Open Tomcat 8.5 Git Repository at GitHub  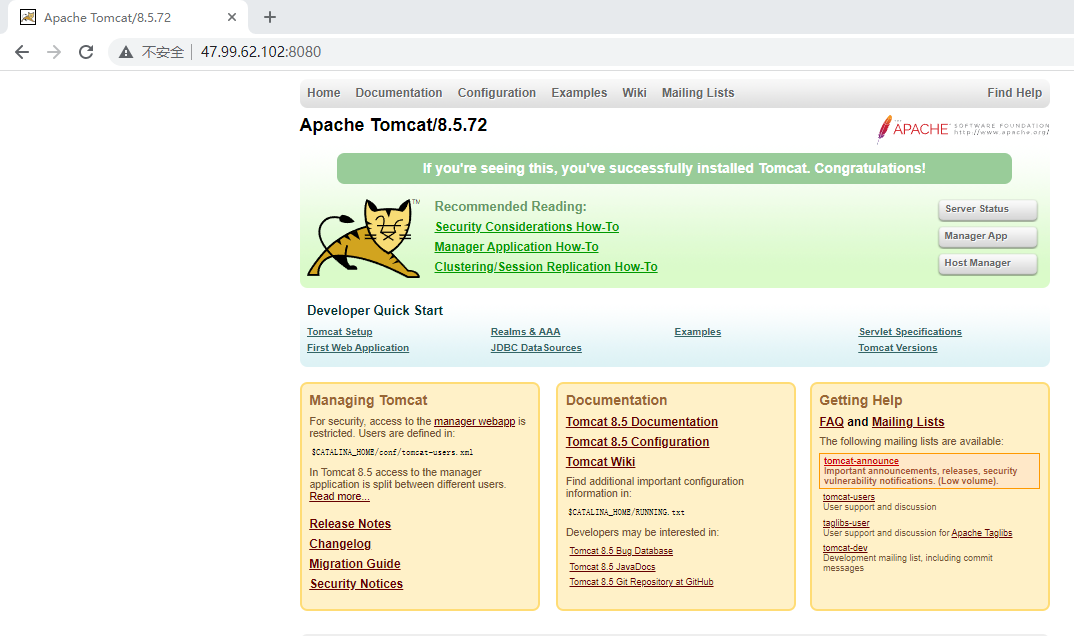[x=641, y=582]
